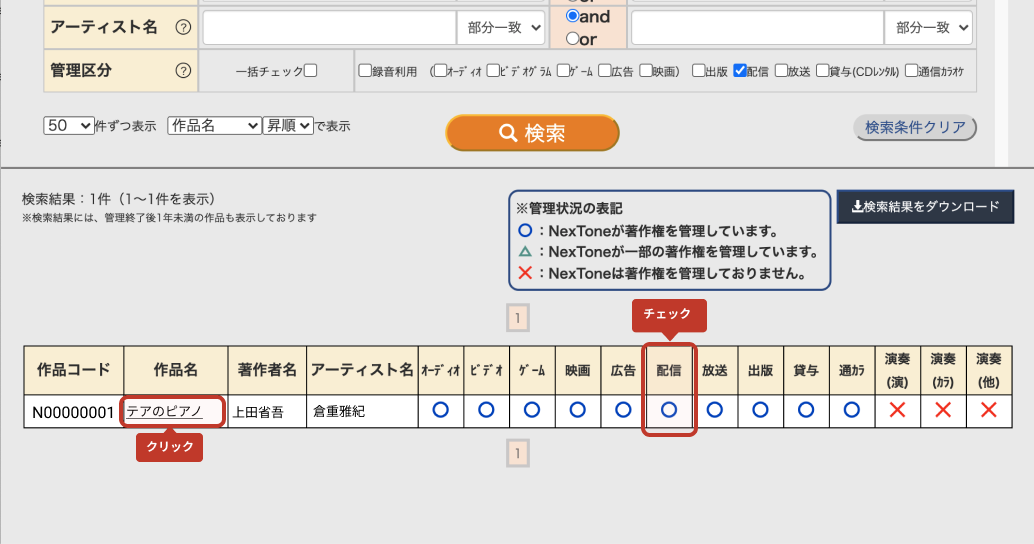Click 検索結果をダウンロード button

click(x=924, y=207)
